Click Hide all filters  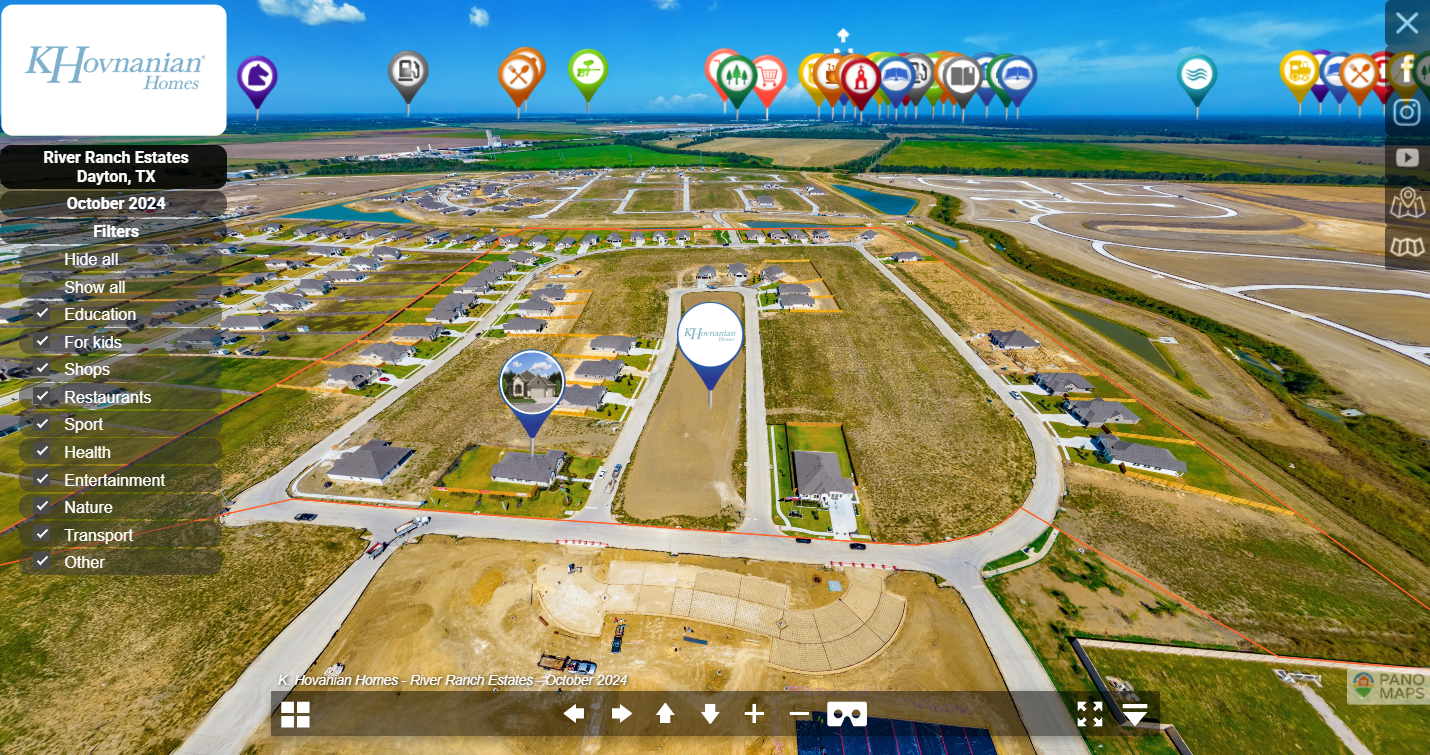point(91,259)
